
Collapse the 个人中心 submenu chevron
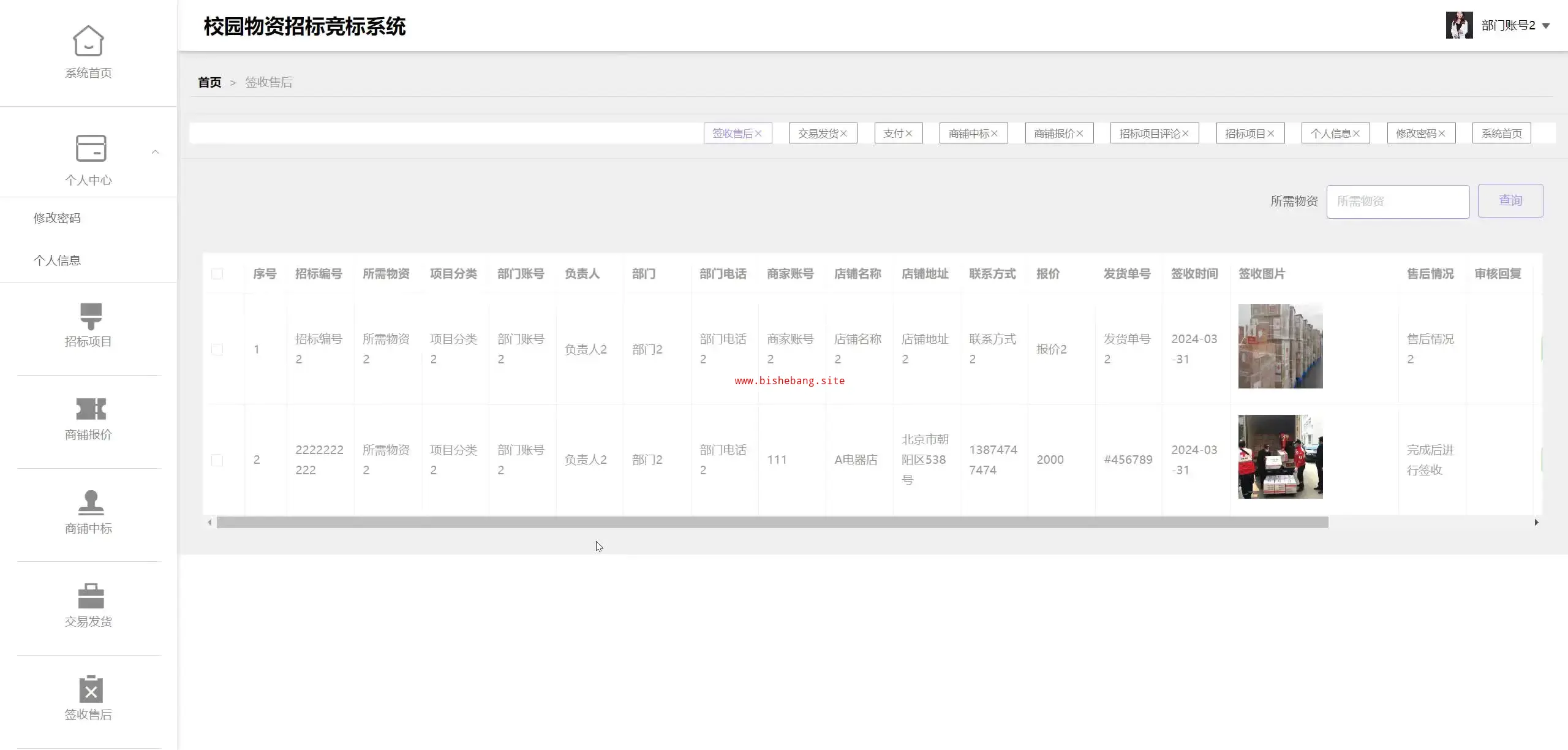pyautogui.click(x=155, y=152)
